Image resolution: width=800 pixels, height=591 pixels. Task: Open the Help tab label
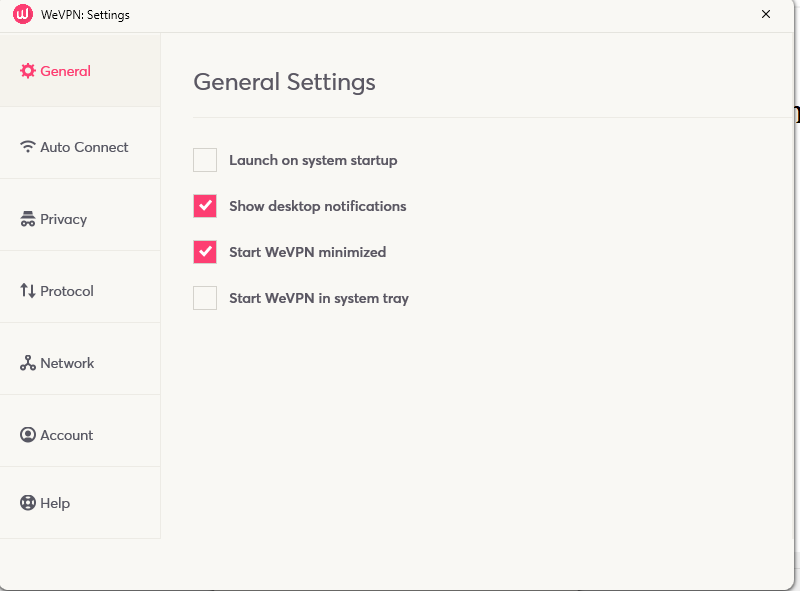coord(55,503)
